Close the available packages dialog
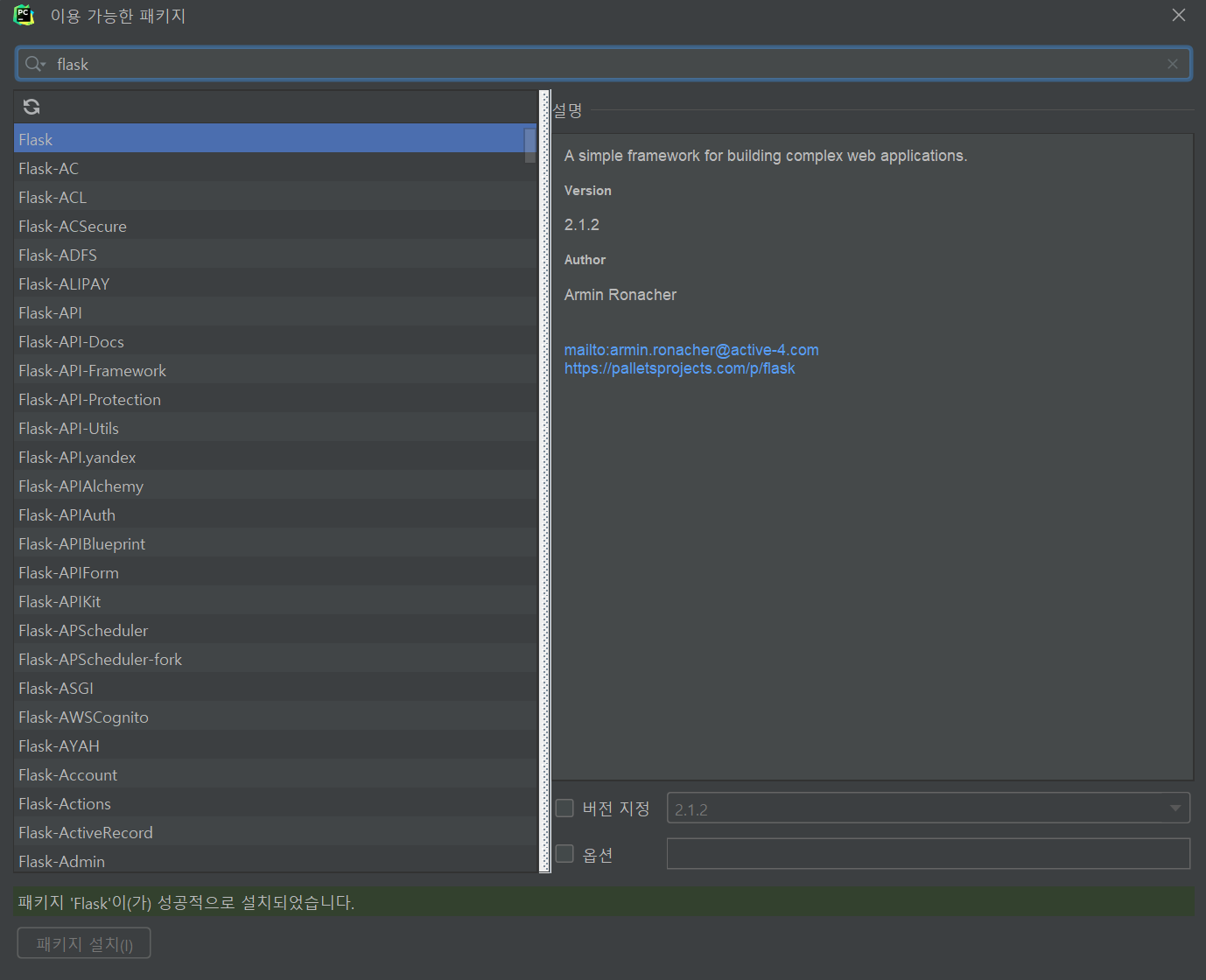1206x980 pixels. point(1179,15)
